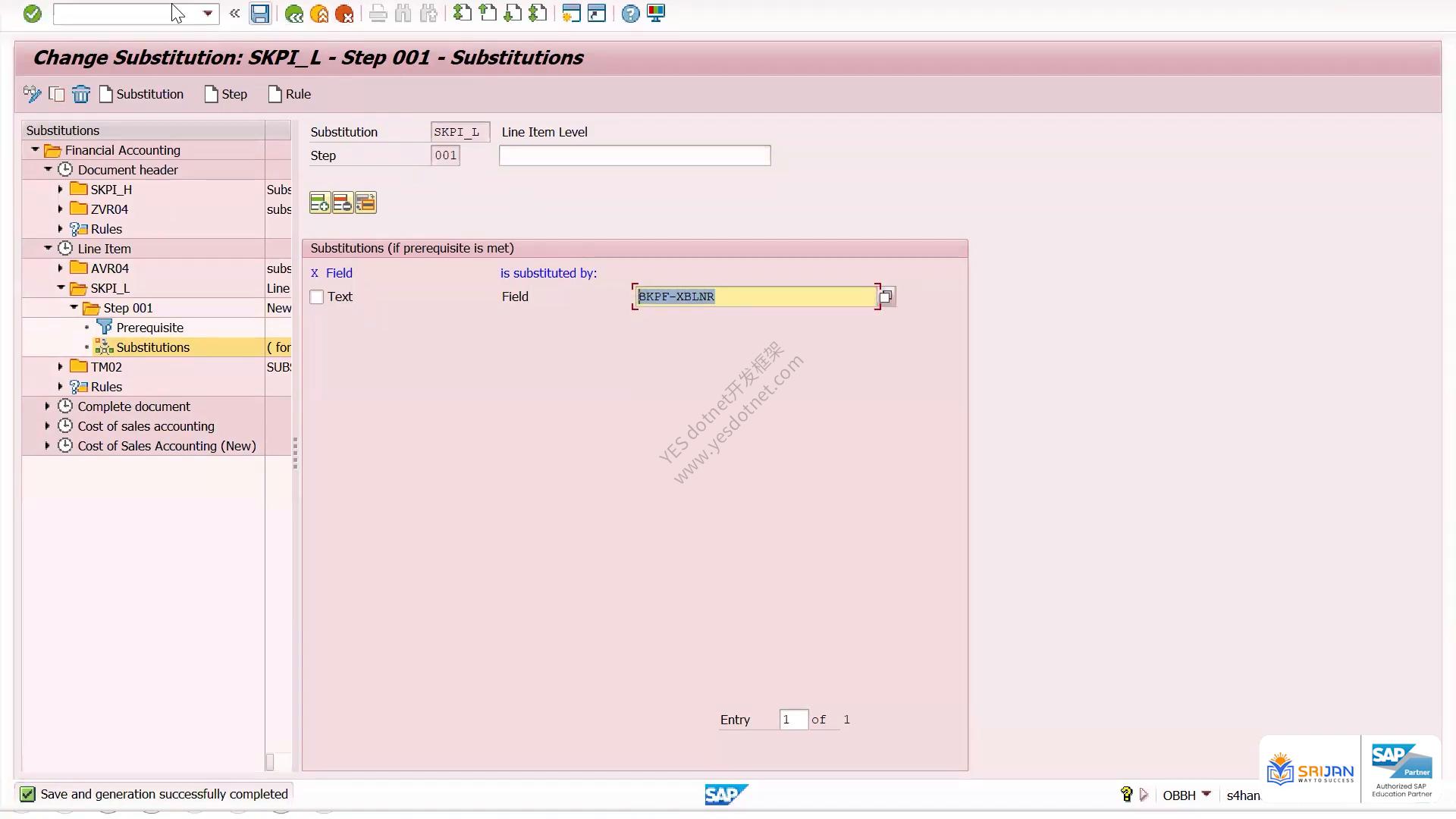Screen dimensions: 1456x819
Task: Click the Substitution create button
Action: click(x=142, y=94)
